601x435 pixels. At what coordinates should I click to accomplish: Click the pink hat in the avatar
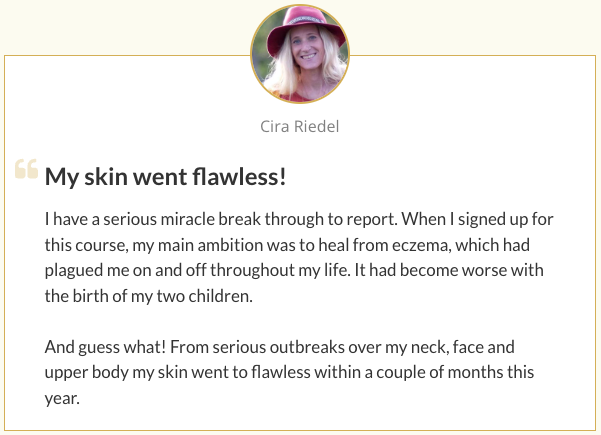(x=301, y=32)
